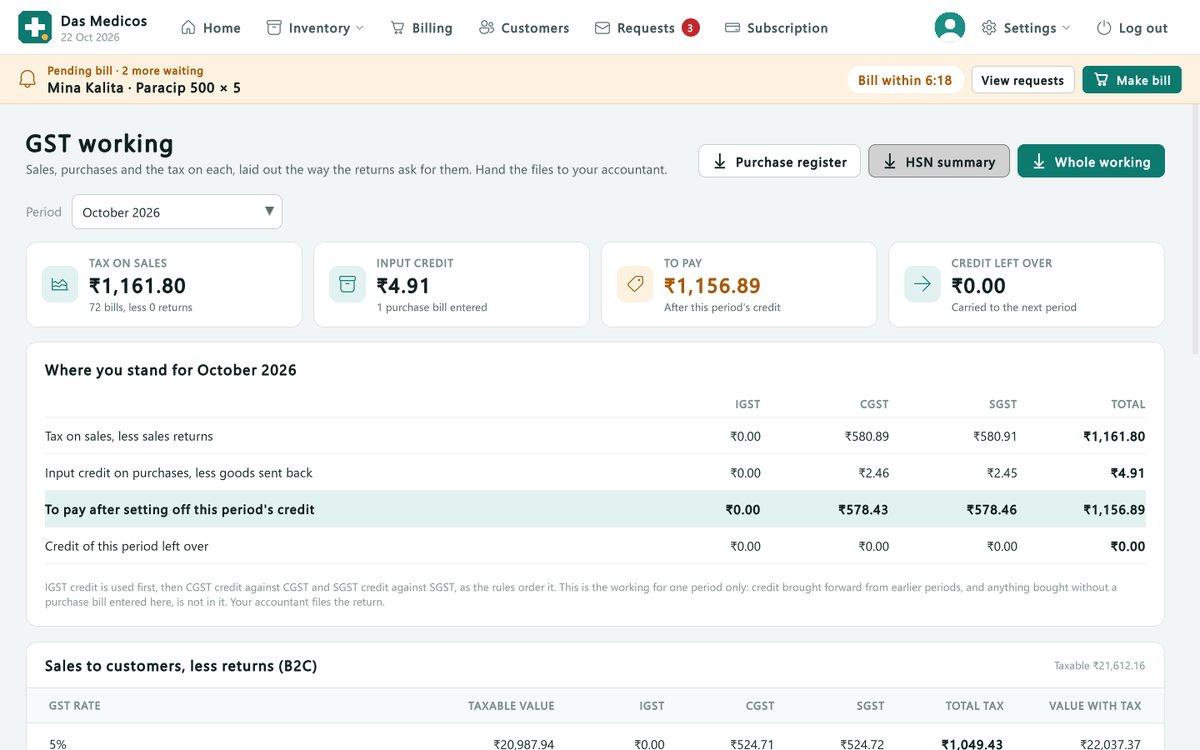Click the To Pay tag icon
Viewport: 1200px width, 750px height.
coord(635,284)
